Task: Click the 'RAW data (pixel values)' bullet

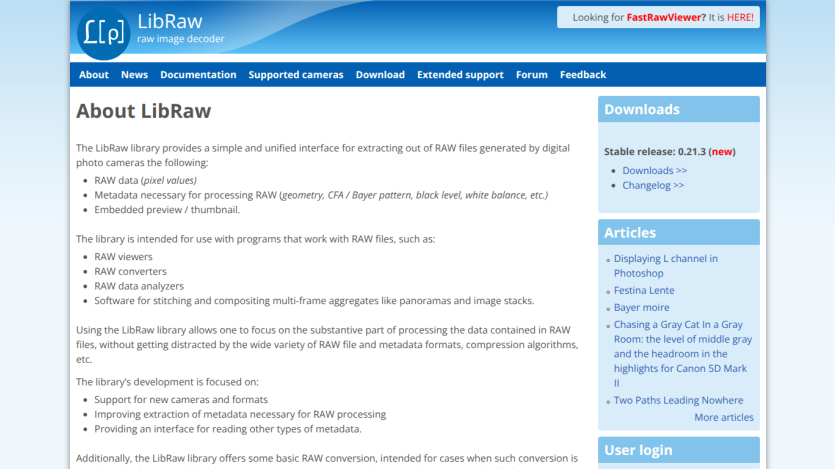Action: pyautogui.click(x=145, y=180)
